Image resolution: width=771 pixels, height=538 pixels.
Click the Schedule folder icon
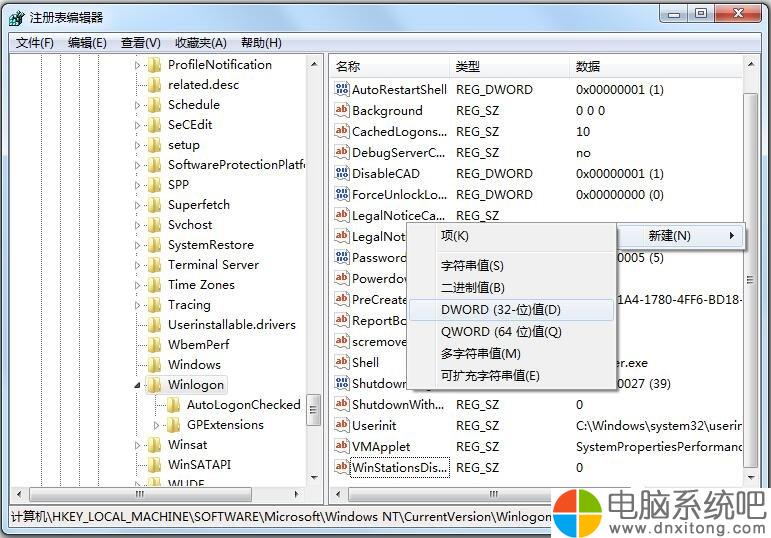tap(154, 104)
